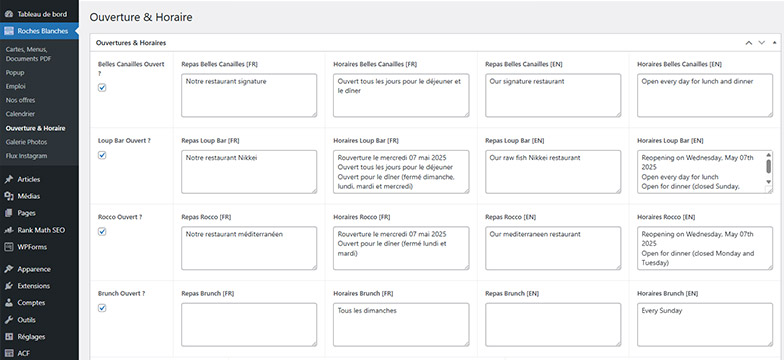
Task: Click the Horaires Rocco [FR] text area
Action: coord(401,248)
